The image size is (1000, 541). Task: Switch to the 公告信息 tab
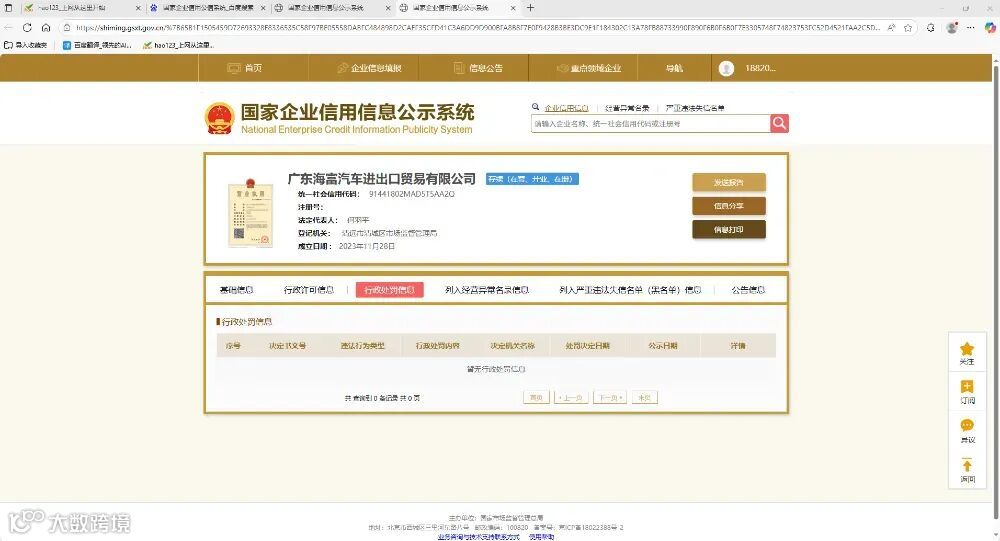click(x=748, y=290)
